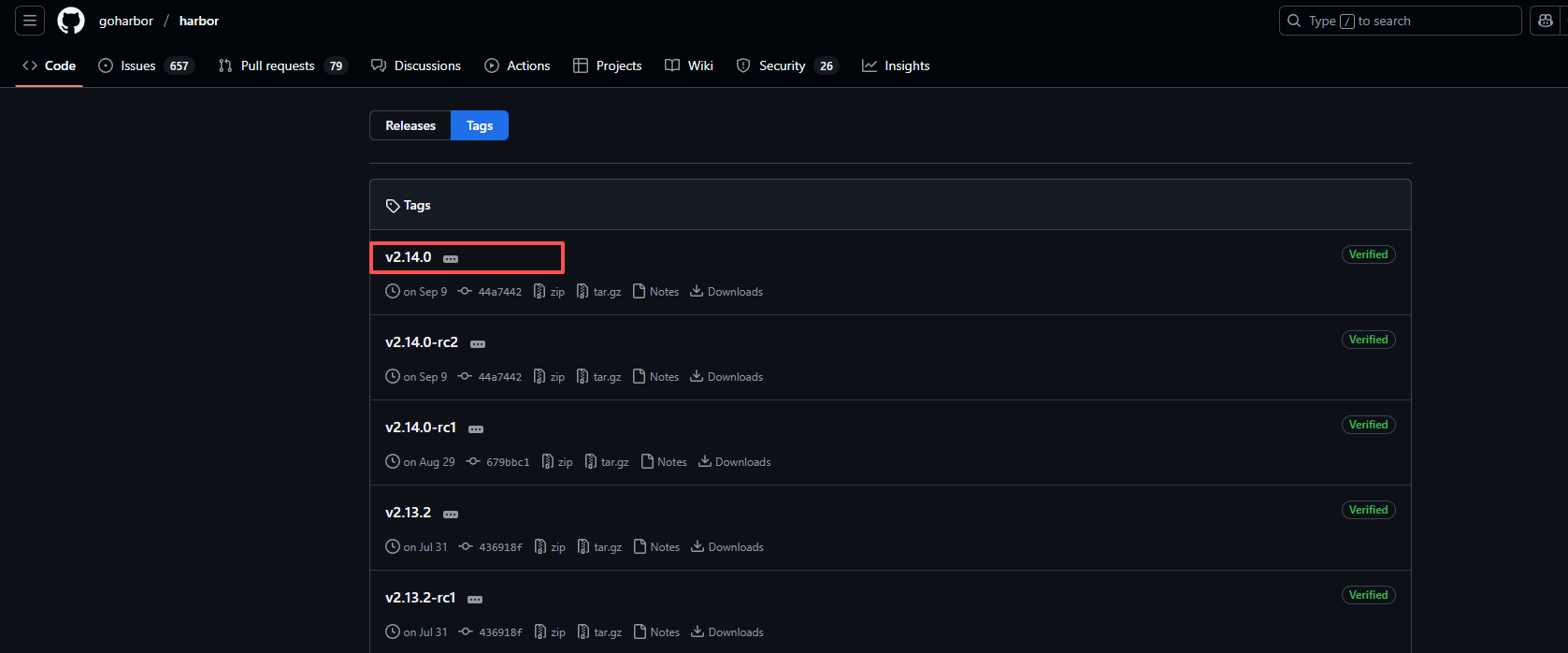Open Downloads for v2.14.0-rc1
The height and width of the screenshot is (653, 1568).
pyautogui.click(x=735, y=462)
